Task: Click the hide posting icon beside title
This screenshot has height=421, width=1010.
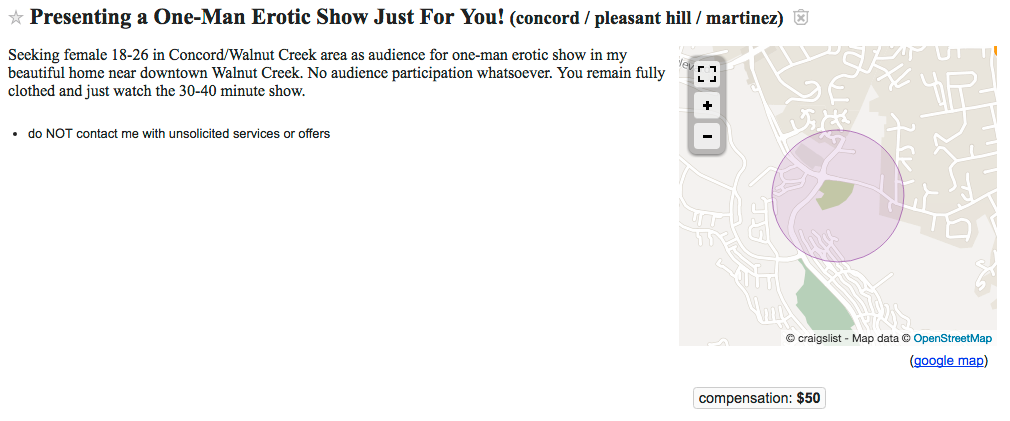Action: (801, 18)
